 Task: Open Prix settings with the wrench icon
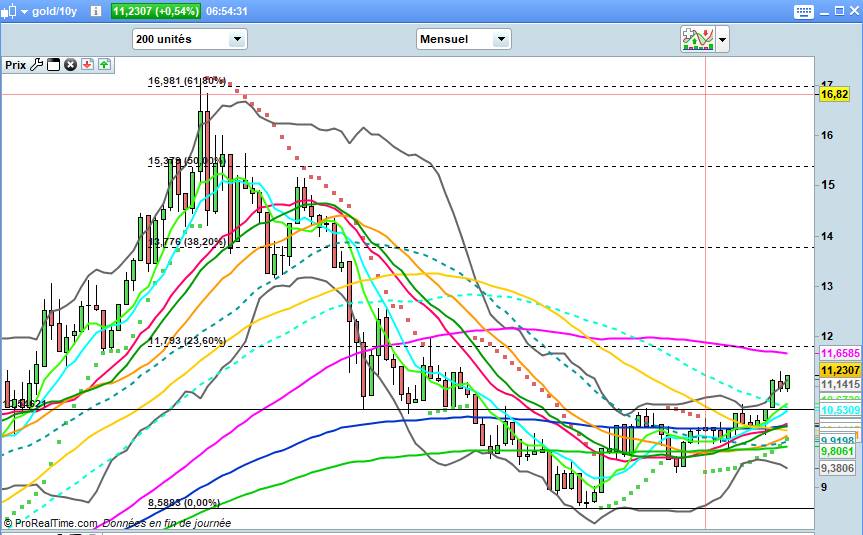[37, 64]
